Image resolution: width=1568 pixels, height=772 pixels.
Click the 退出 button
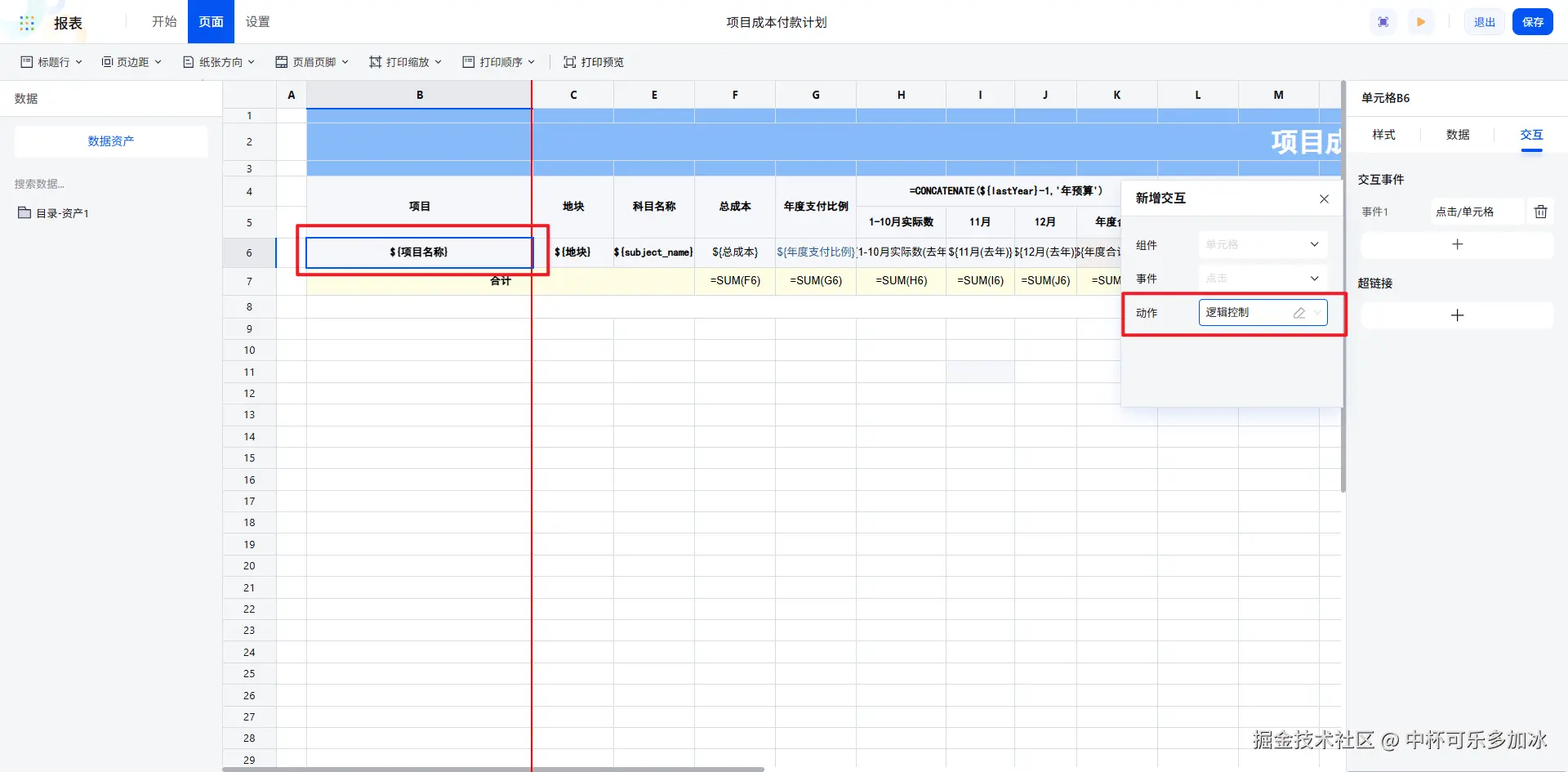tap(1484, 22)
